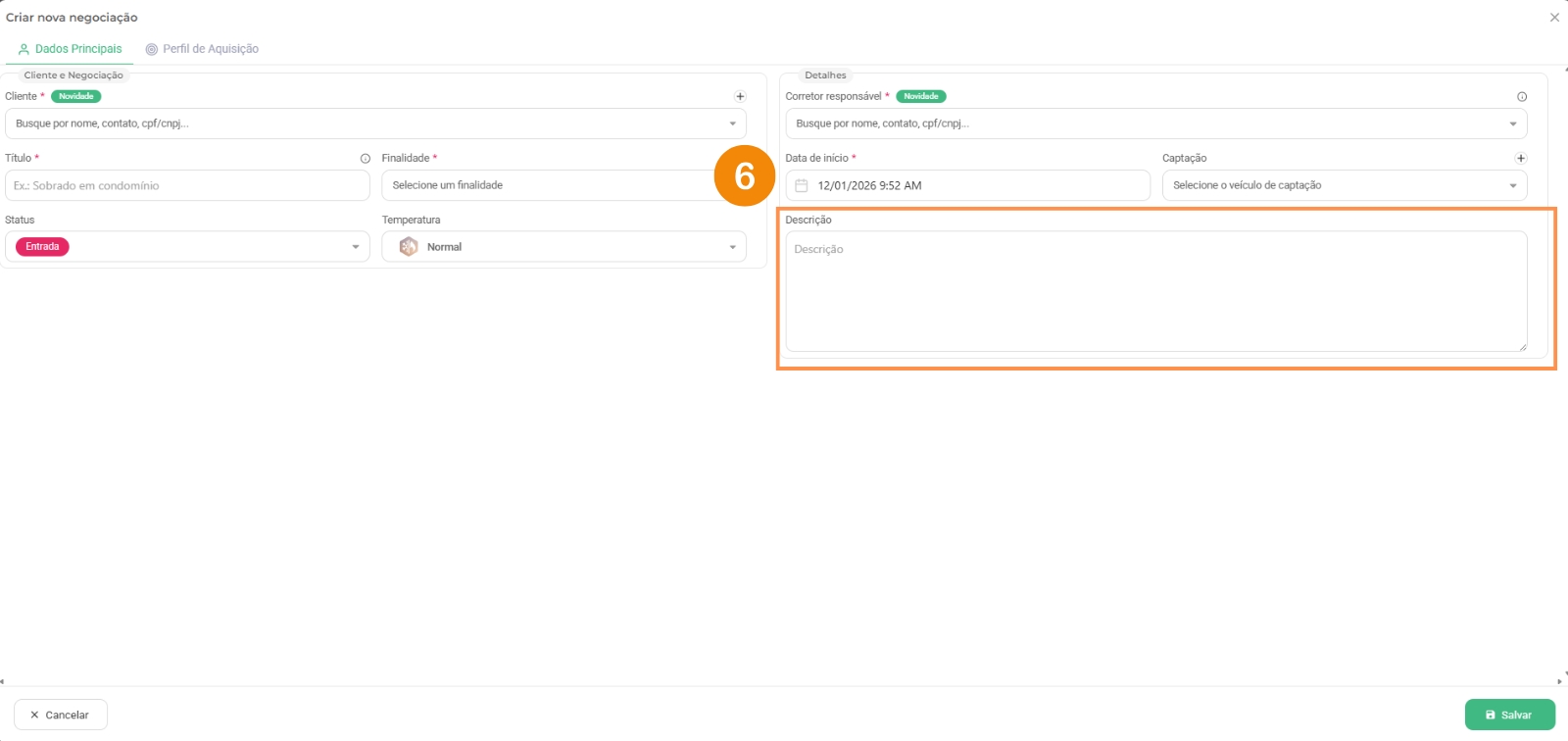Click the info icon beside Título
1568x741 pixels.
coord(365,158)
